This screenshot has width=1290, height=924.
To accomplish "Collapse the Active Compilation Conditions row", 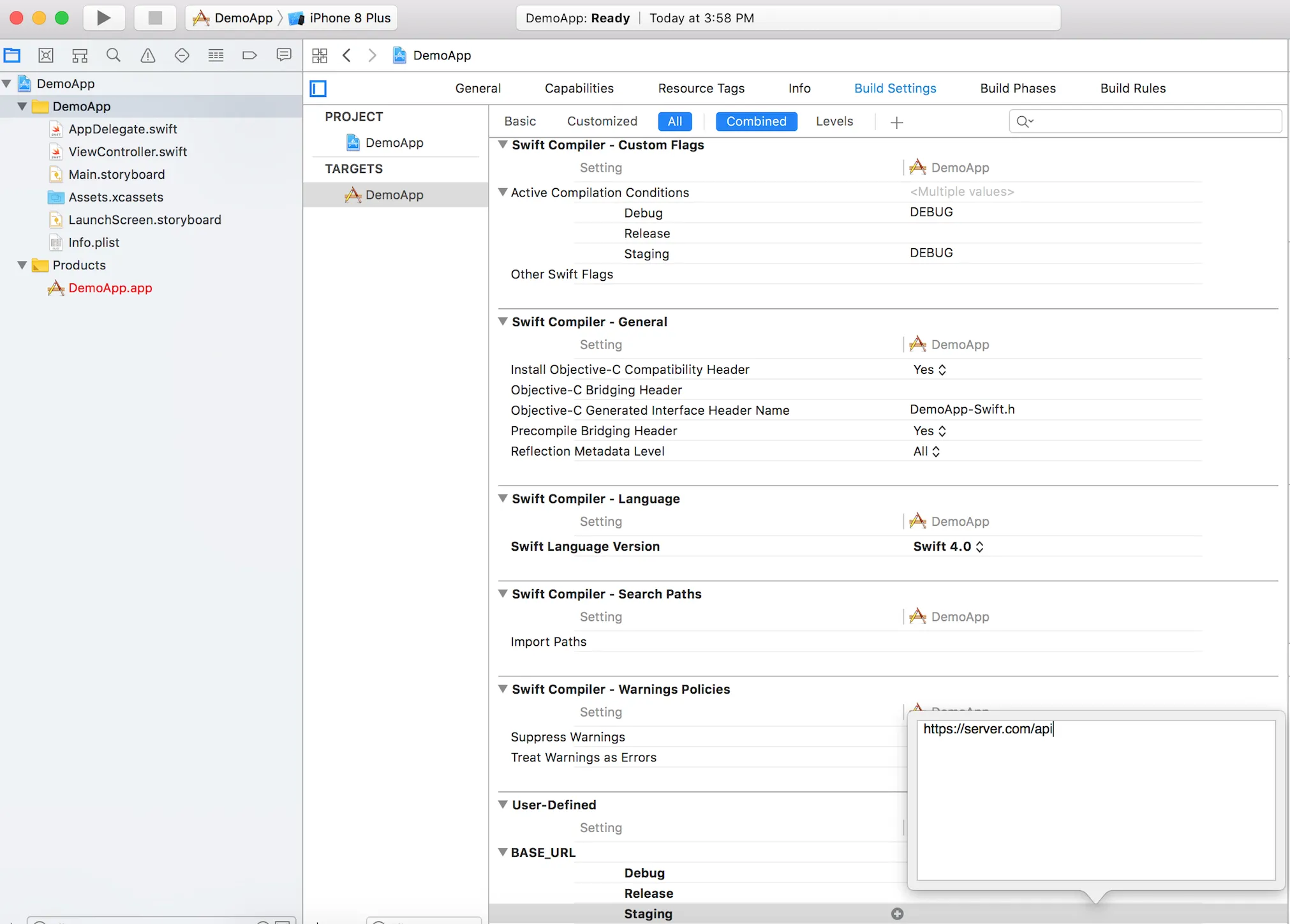I will [x=503, y=192].
